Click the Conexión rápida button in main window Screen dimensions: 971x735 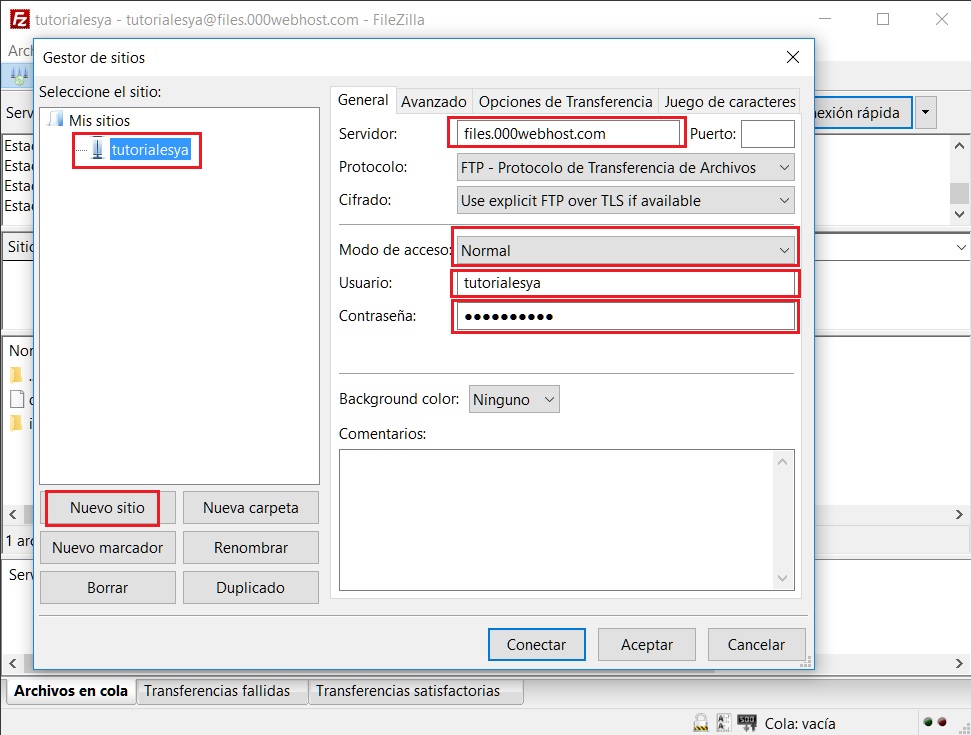point(862,113)
